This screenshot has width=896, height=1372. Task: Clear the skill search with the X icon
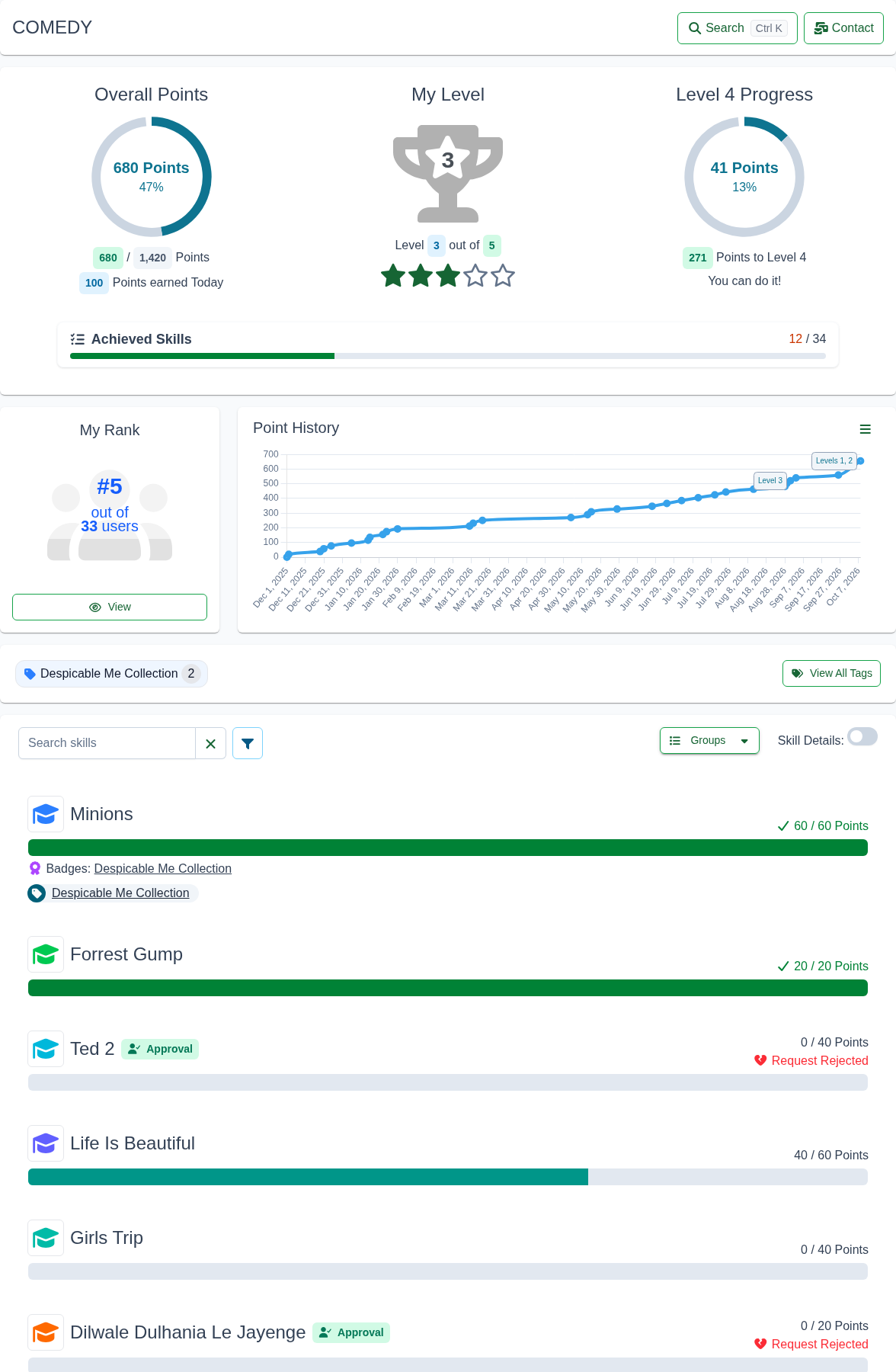tap(211, 743)
